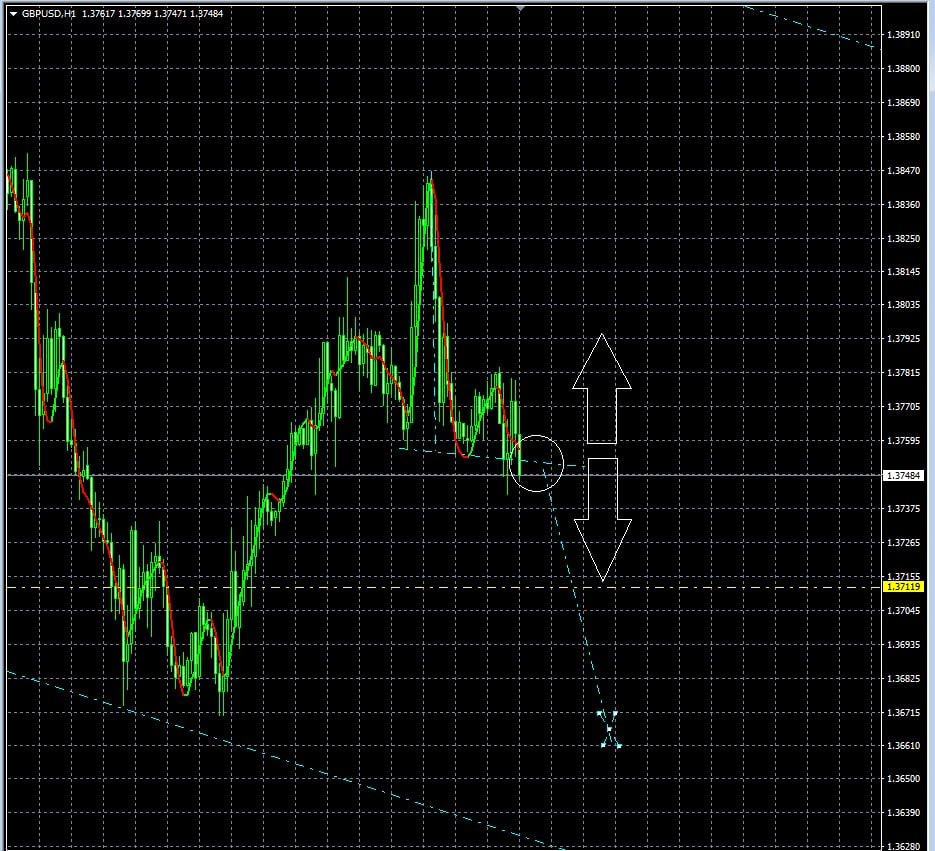Image resolution: width=935 pixels, height=851 pixels.
Task: Click the 1.36610 price scale label
Action: coord(903,745)
